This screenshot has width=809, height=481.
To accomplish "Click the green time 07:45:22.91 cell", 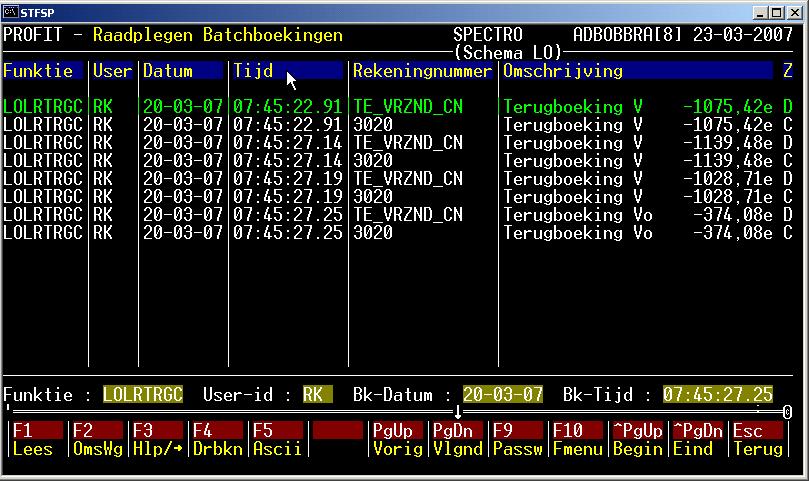I will pyautogui.click(x=287, y=107).
